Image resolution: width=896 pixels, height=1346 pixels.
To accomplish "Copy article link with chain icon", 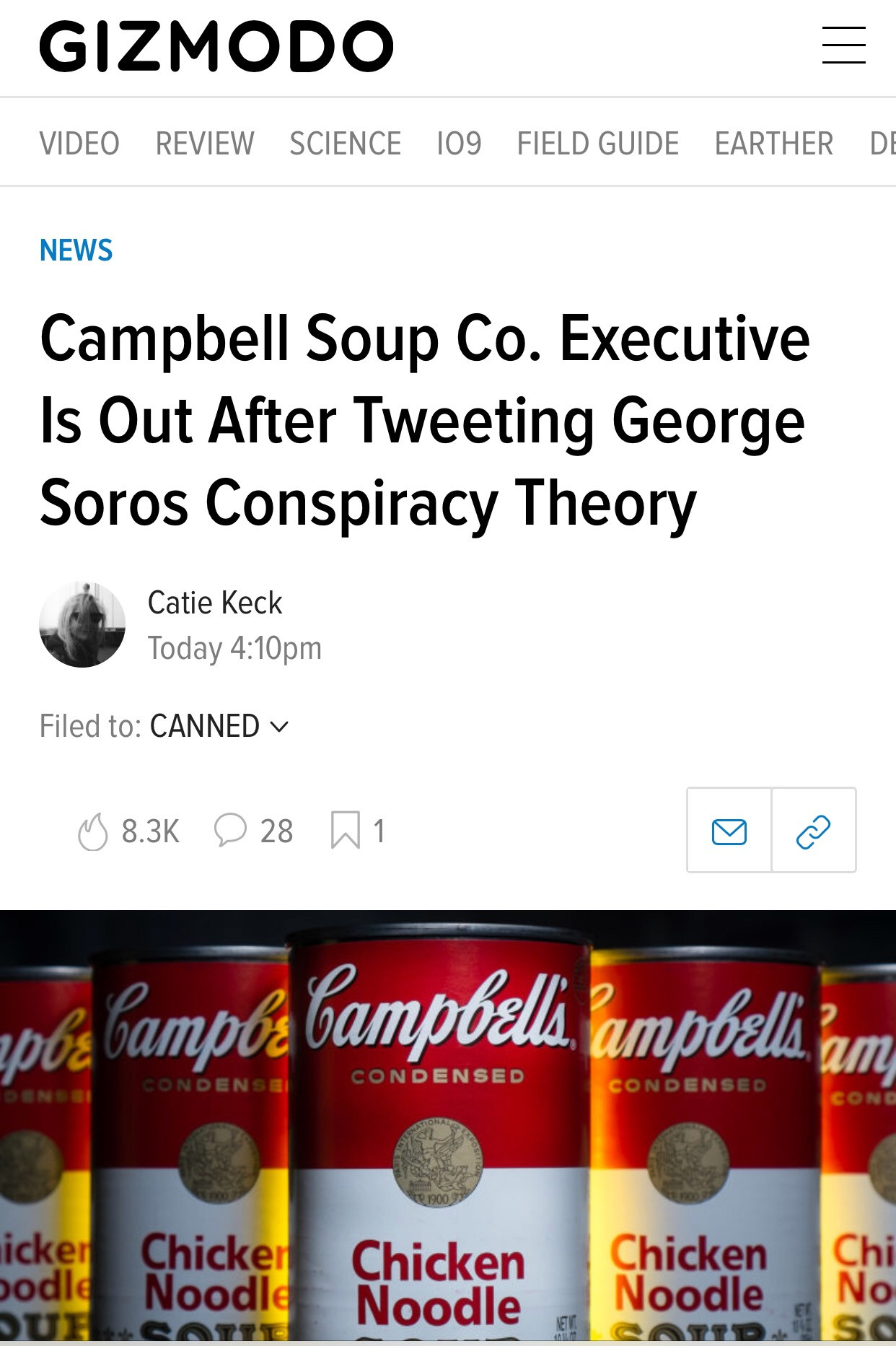I will (814, 831).
